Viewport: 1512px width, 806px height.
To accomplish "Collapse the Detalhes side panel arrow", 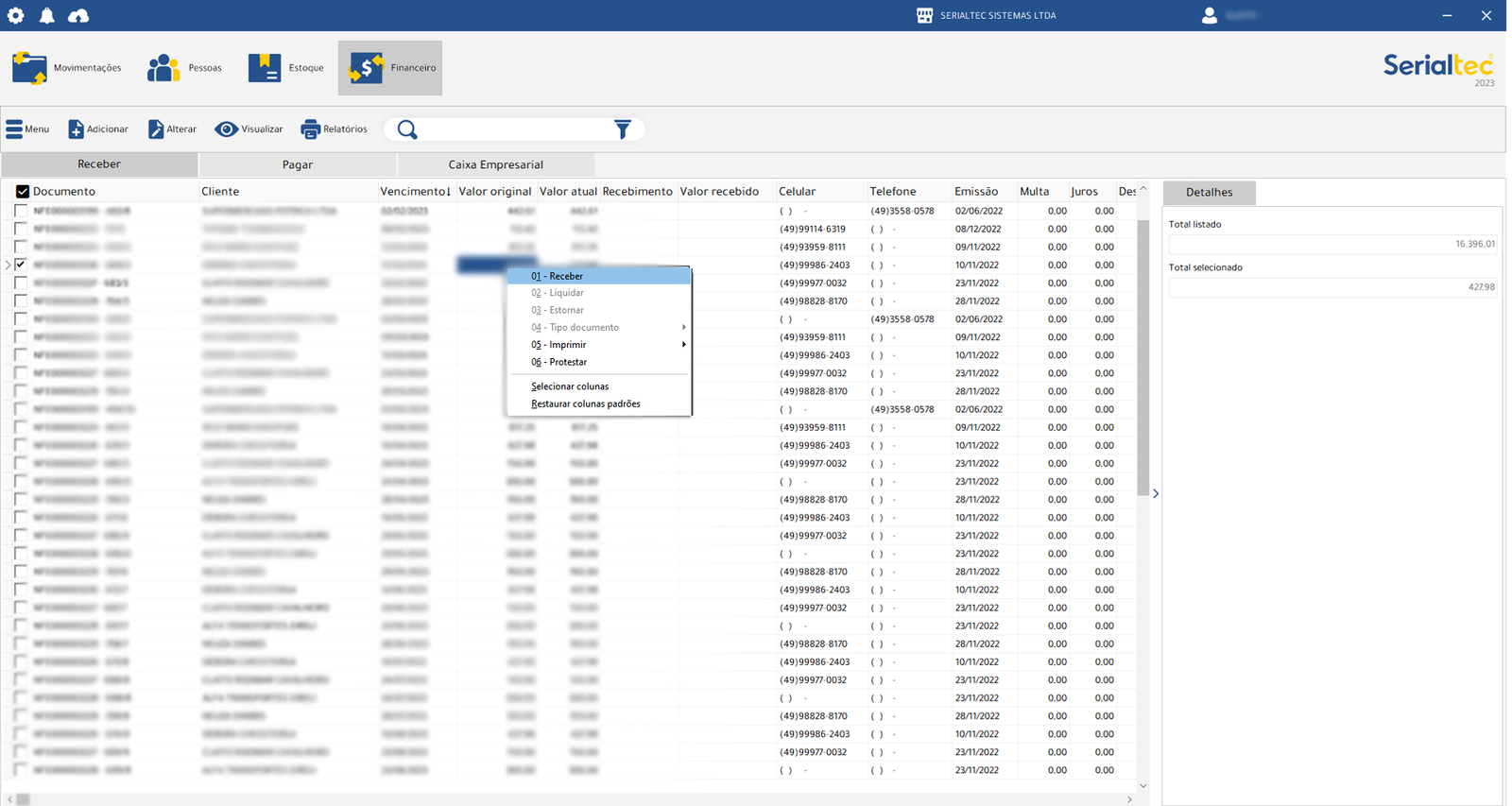I will tap(1156, 494).
